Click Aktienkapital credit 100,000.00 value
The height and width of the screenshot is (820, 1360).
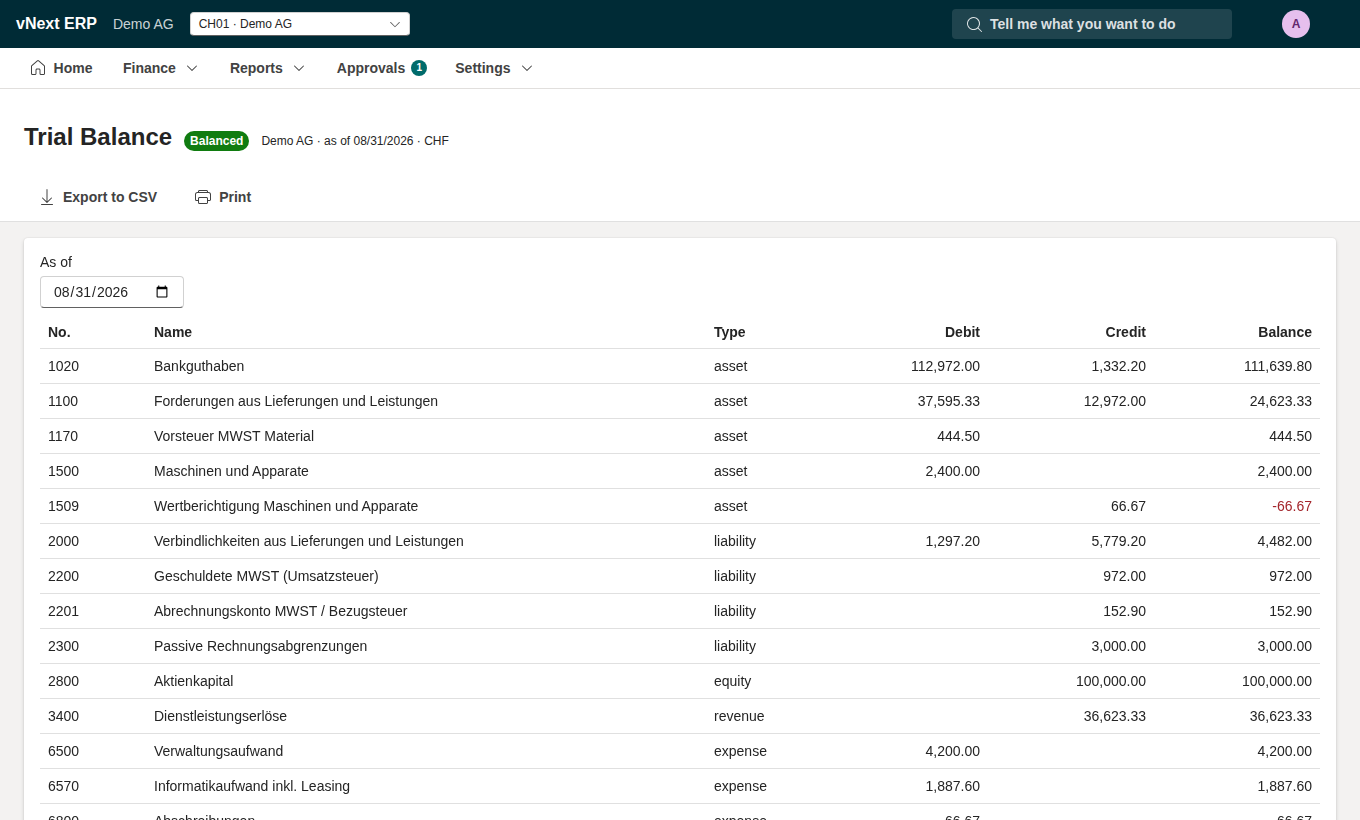(x=1111, y=681)
